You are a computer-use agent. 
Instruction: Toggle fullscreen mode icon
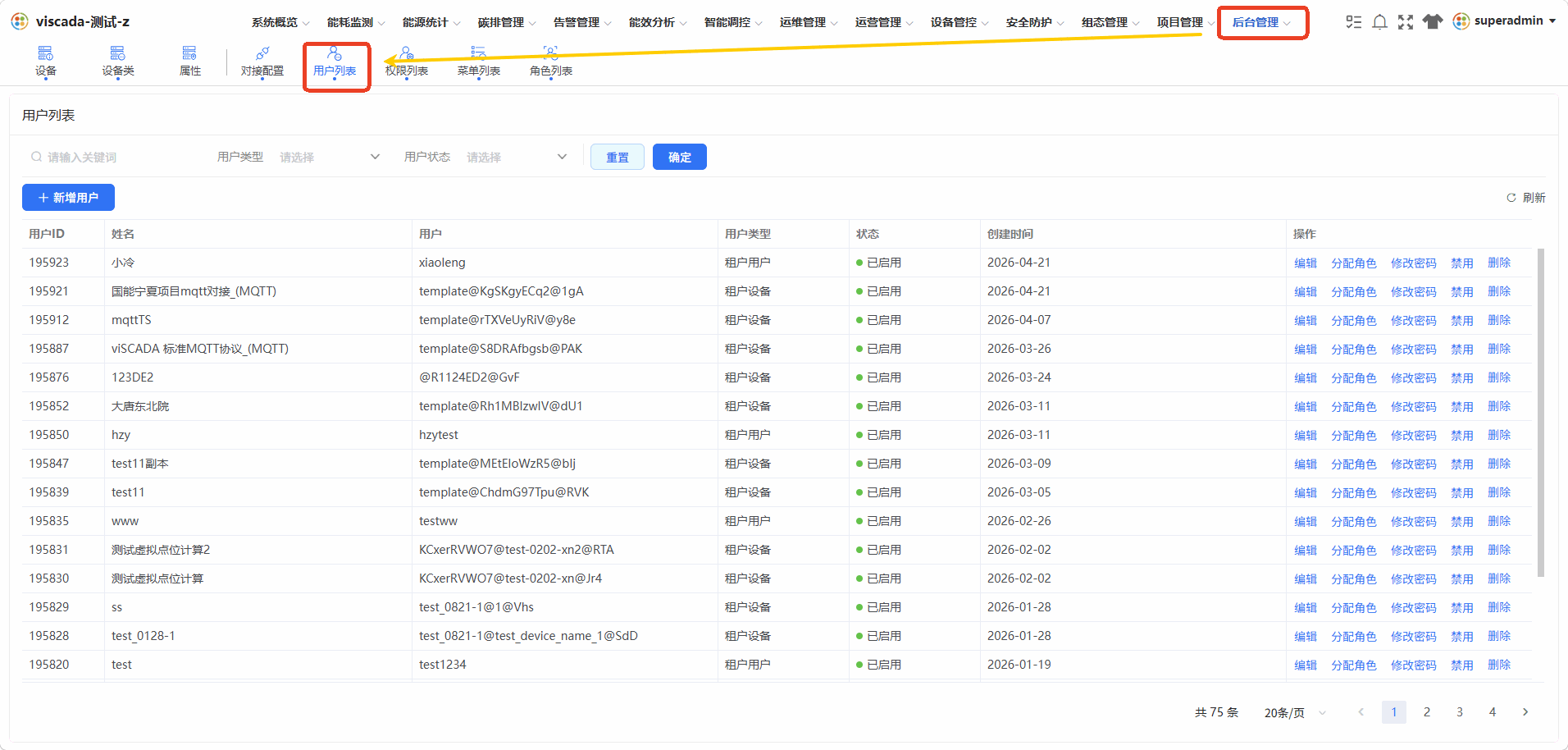pos(1406,22)
